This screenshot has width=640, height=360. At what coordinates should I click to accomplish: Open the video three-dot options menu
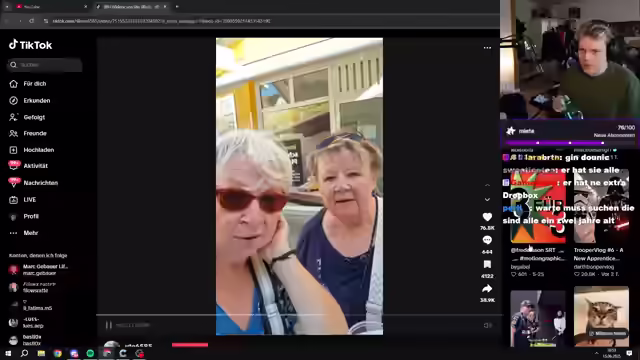tap(487, 48)
